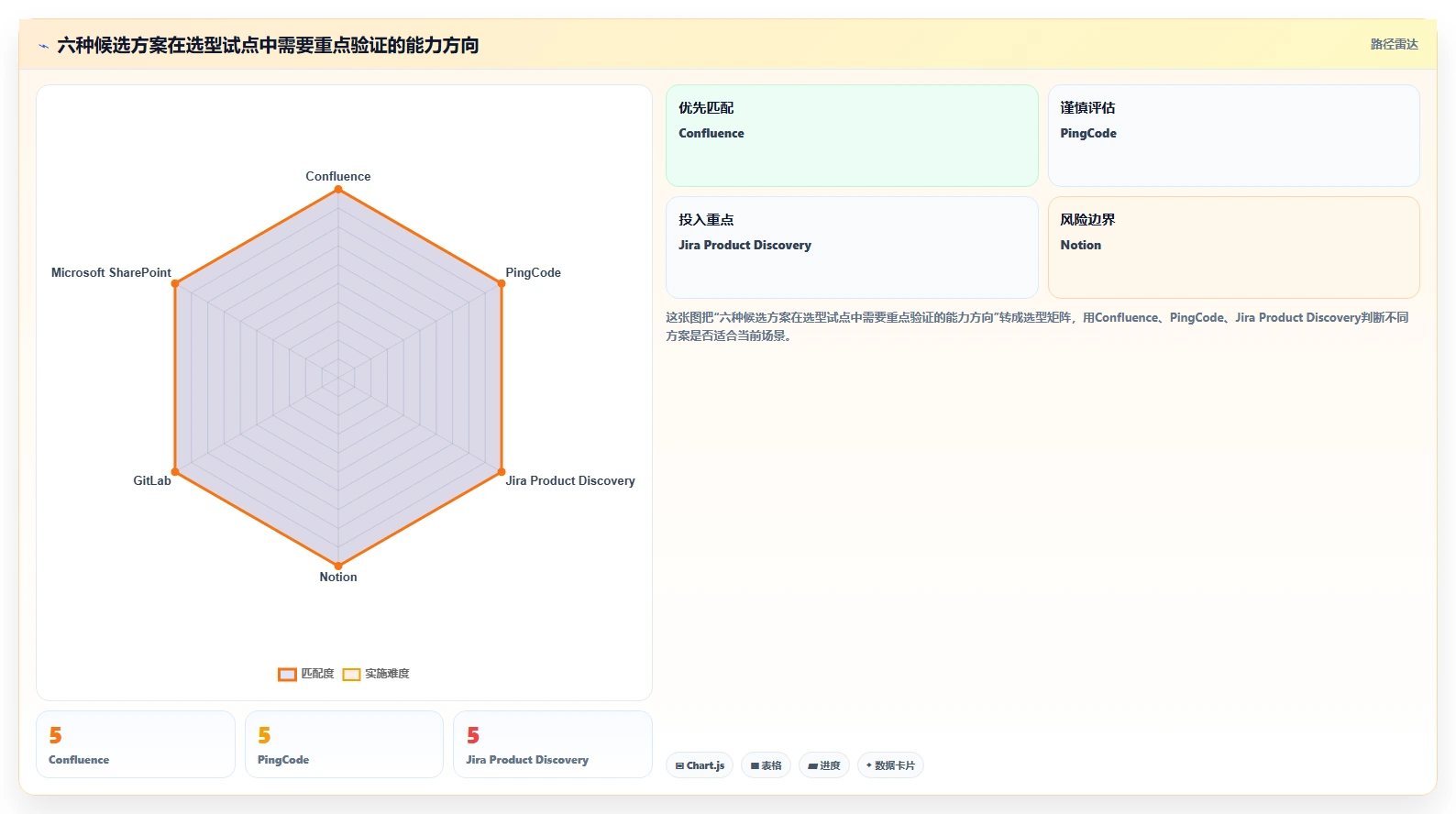This screenshot has width=1456, height=814.
Task: Select the GitLab data point on the radar
Action: [175, 472]
